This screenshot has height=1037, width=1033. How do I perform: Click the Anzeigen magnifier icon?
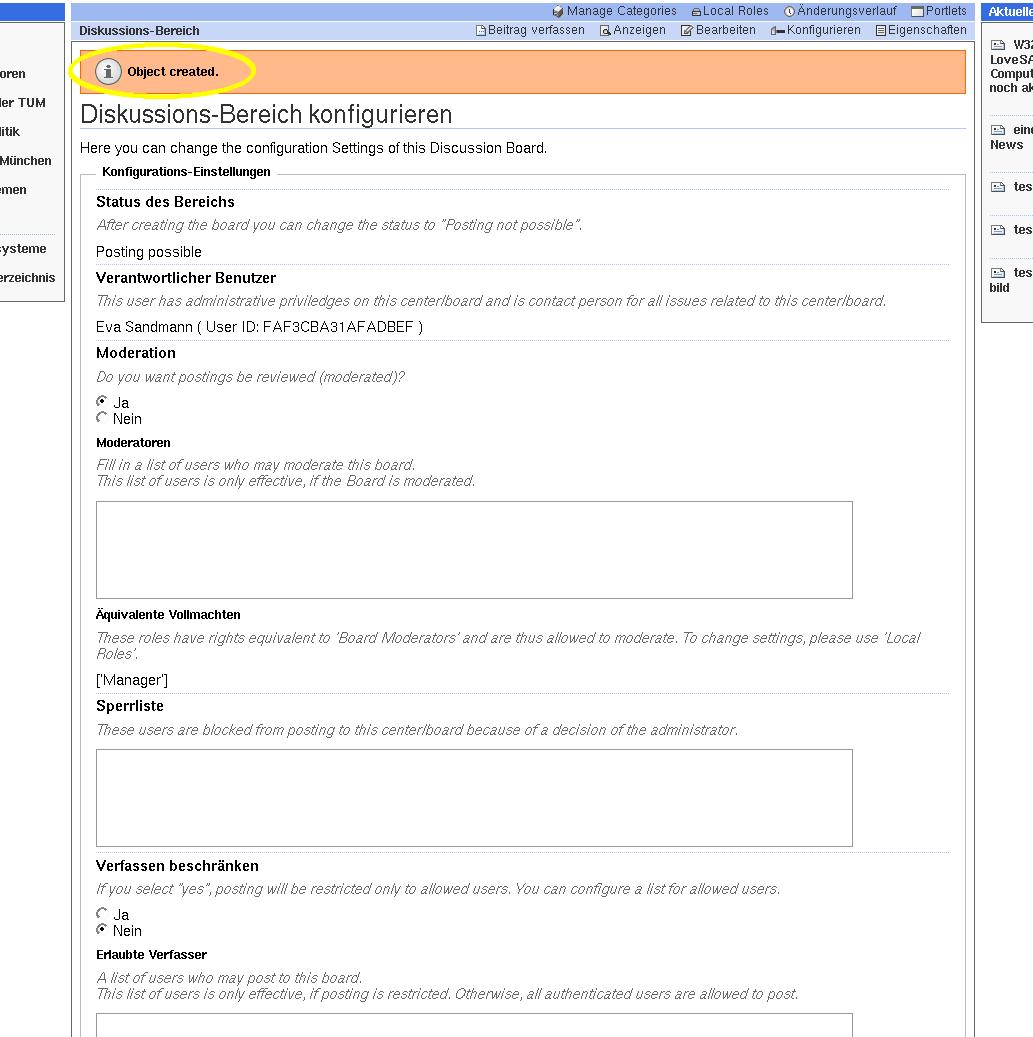(605, 31)
